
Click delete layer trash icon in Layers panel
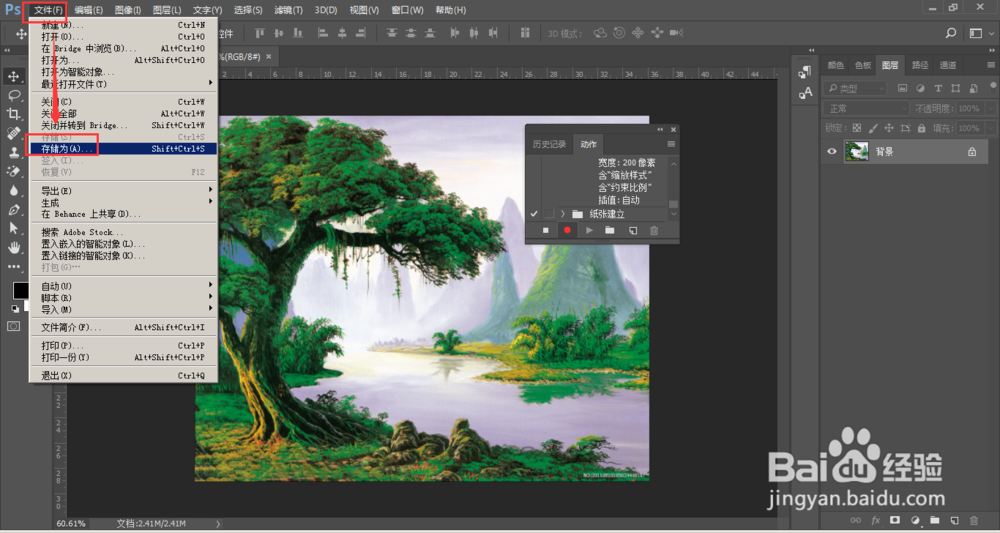pyautogui.click(x=973, y=520)
